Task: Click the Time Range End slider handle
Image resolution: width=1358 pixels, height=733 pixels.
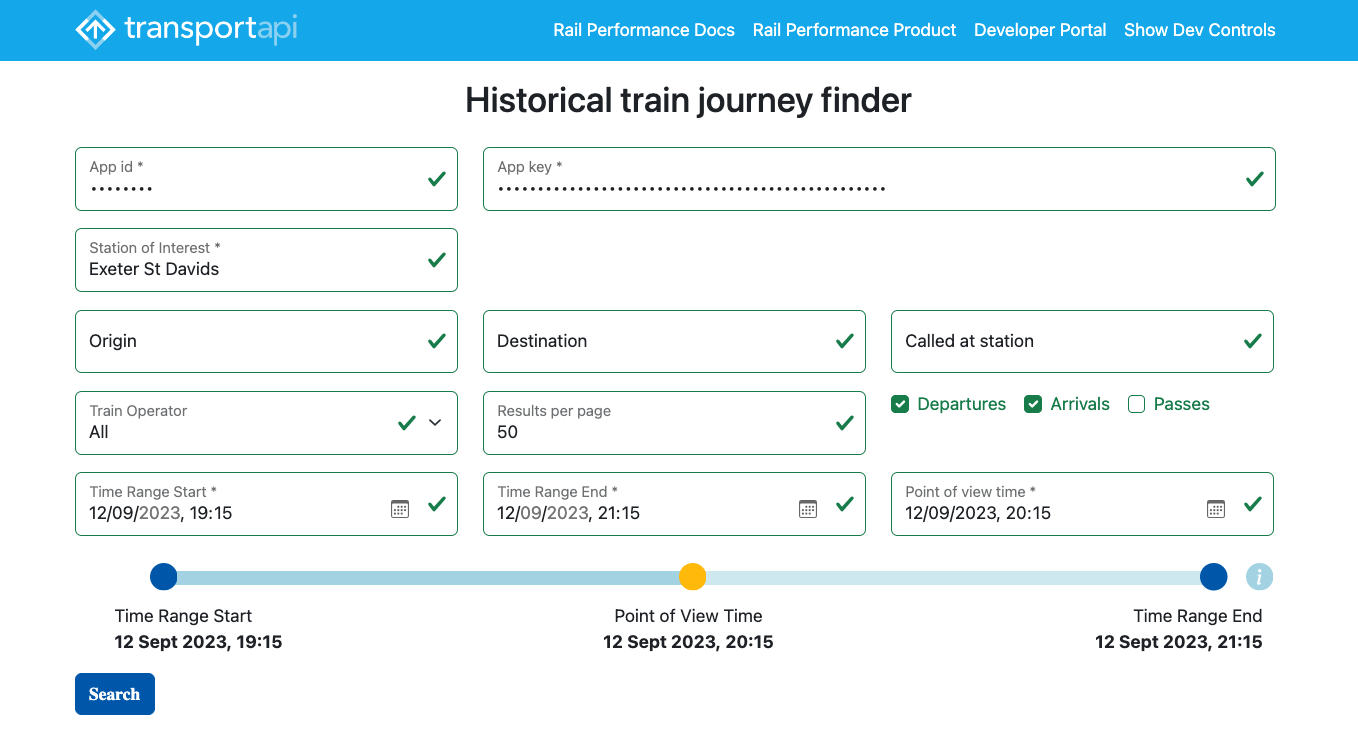Action: (x=1213, y=577)
